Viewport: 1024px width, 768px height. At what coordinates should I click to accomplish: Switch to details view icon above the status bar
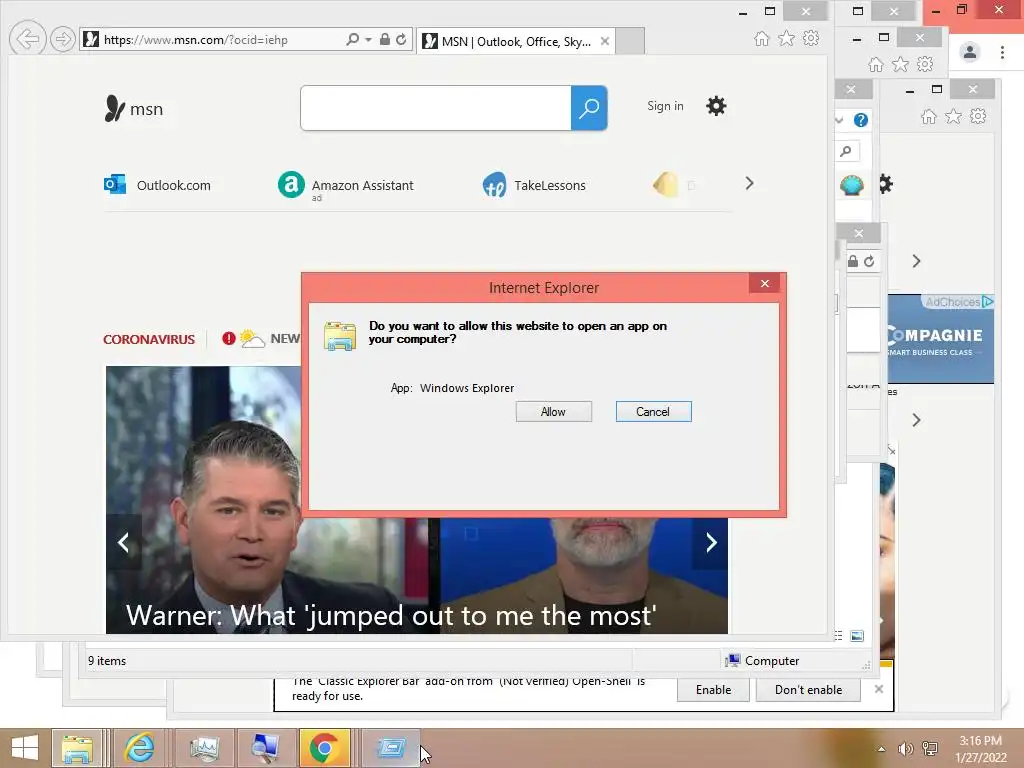tap(838, 635)
